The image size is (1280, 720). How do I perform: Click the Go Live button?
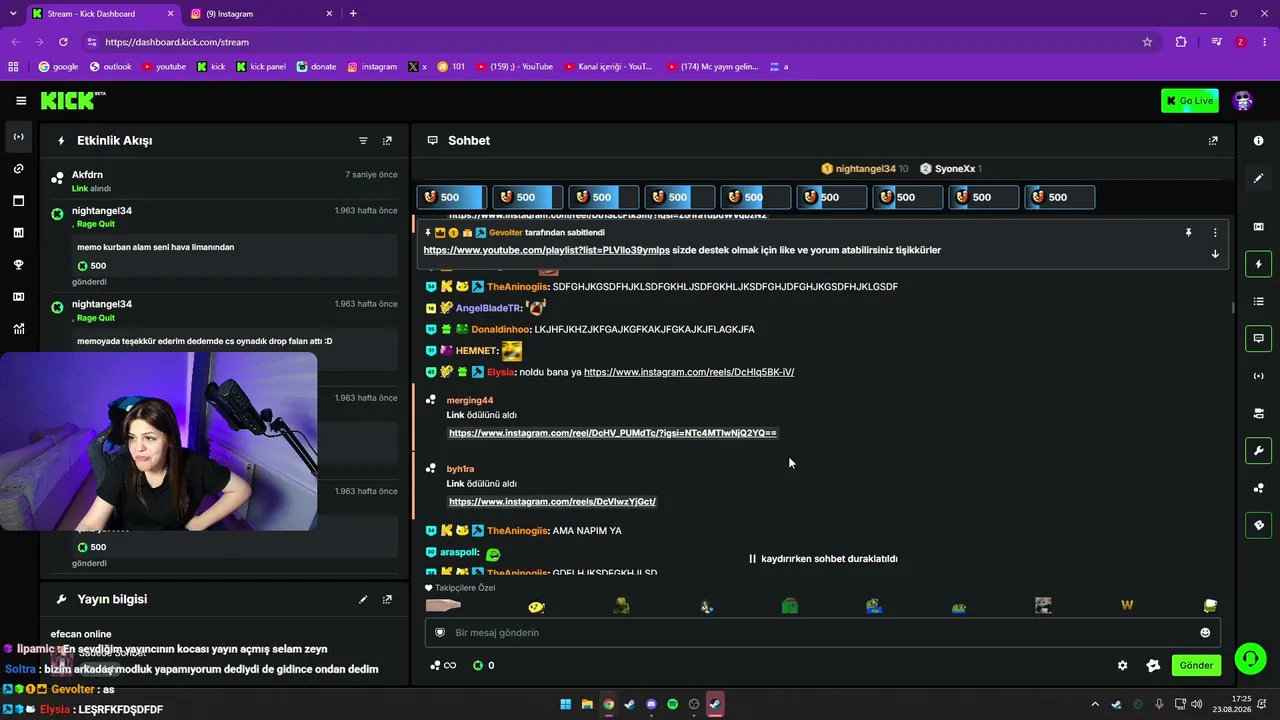click(1190, 100)
